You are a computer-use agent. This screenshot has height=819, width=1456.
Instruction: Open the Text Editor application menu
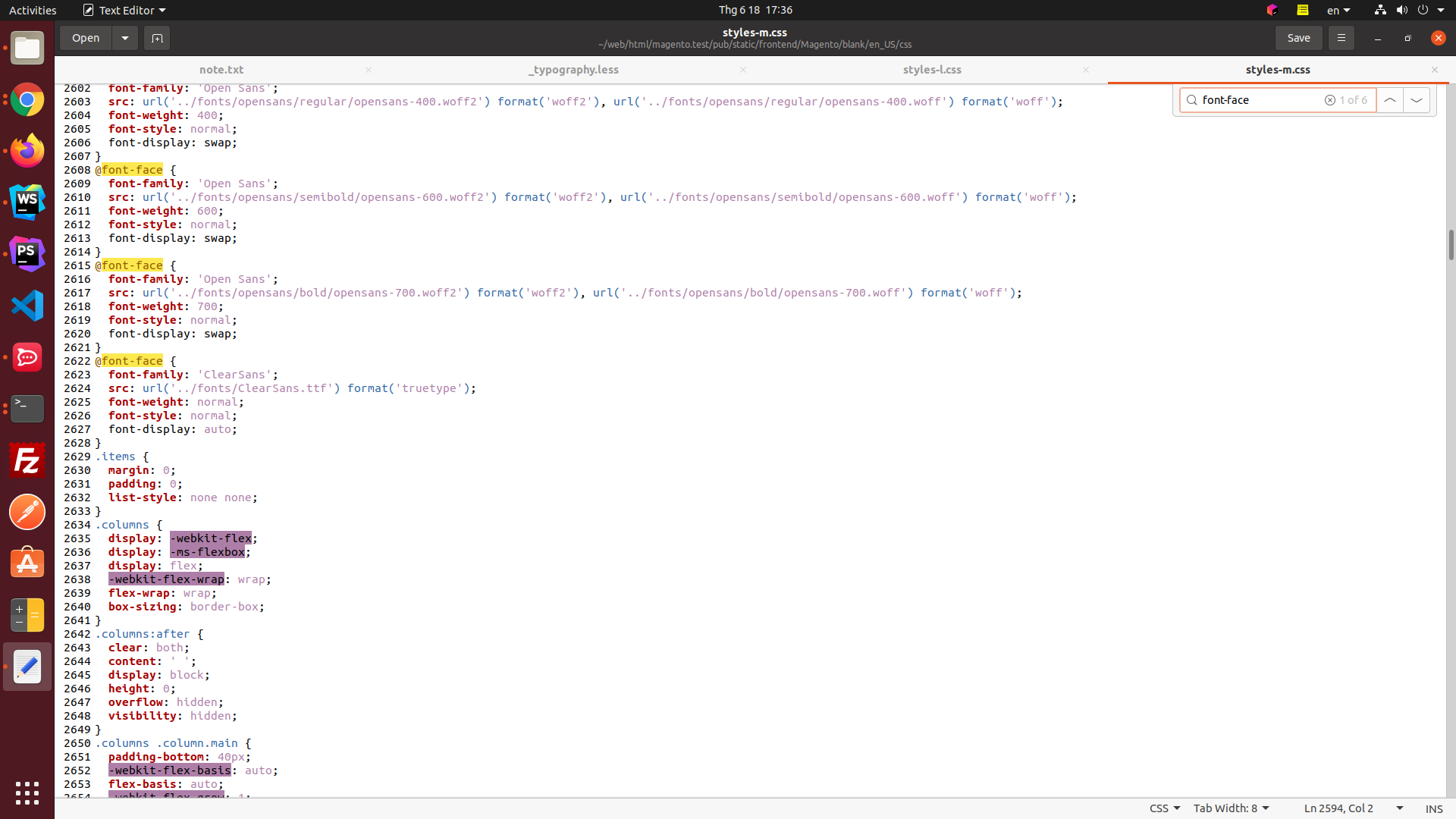click(124, 10)
